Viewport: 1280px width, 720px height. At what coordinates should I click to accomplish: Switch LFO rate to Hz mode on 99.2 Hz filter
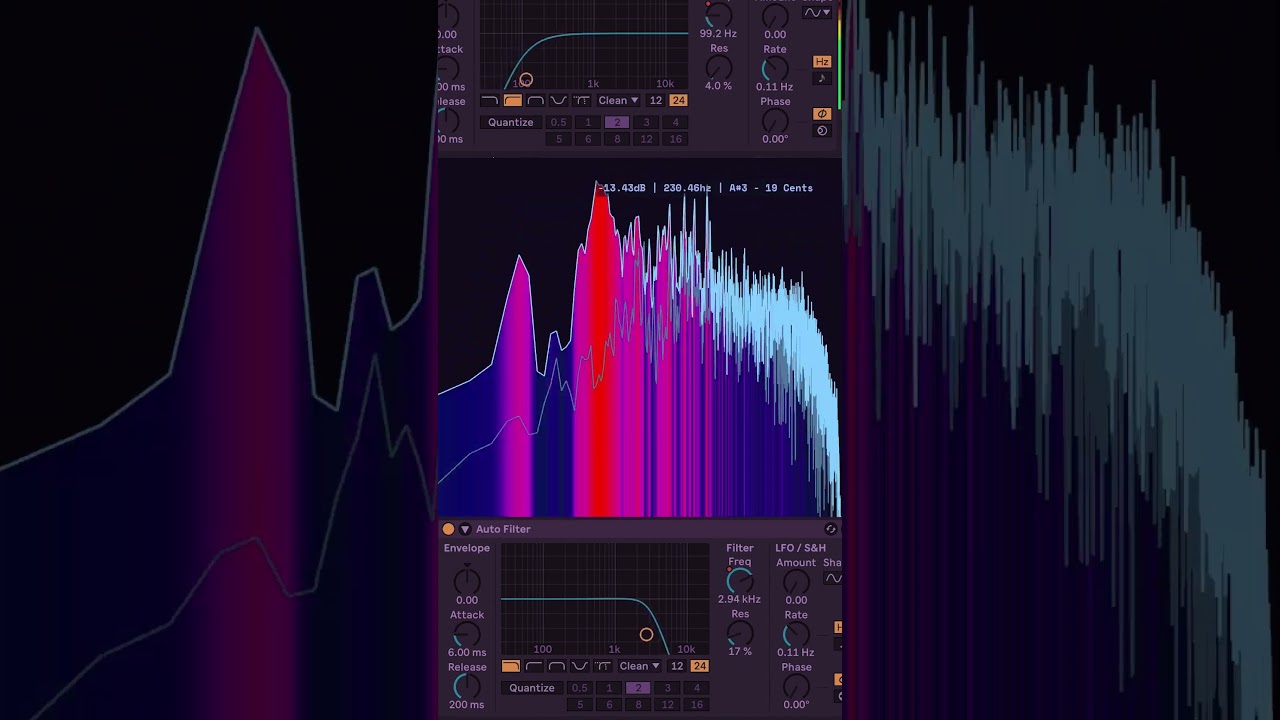(822, 62)
